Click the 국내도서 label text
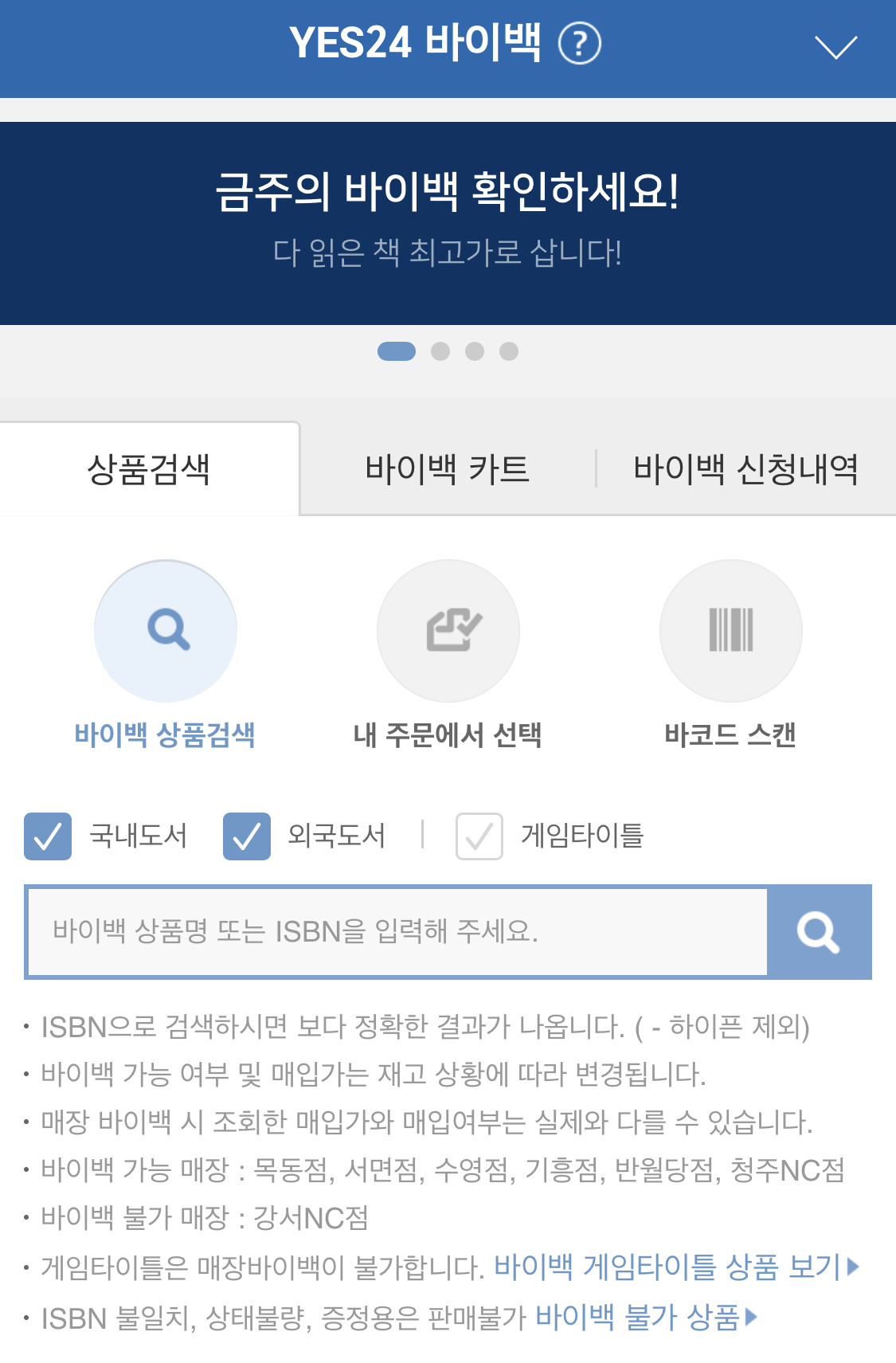 (x=138, y=836)
